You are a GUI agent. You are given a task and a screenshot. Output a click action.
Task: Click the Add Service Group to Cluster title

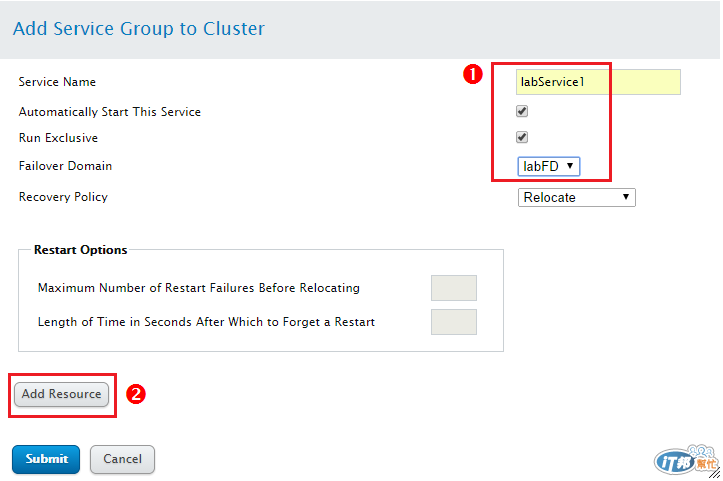[139, 28]
